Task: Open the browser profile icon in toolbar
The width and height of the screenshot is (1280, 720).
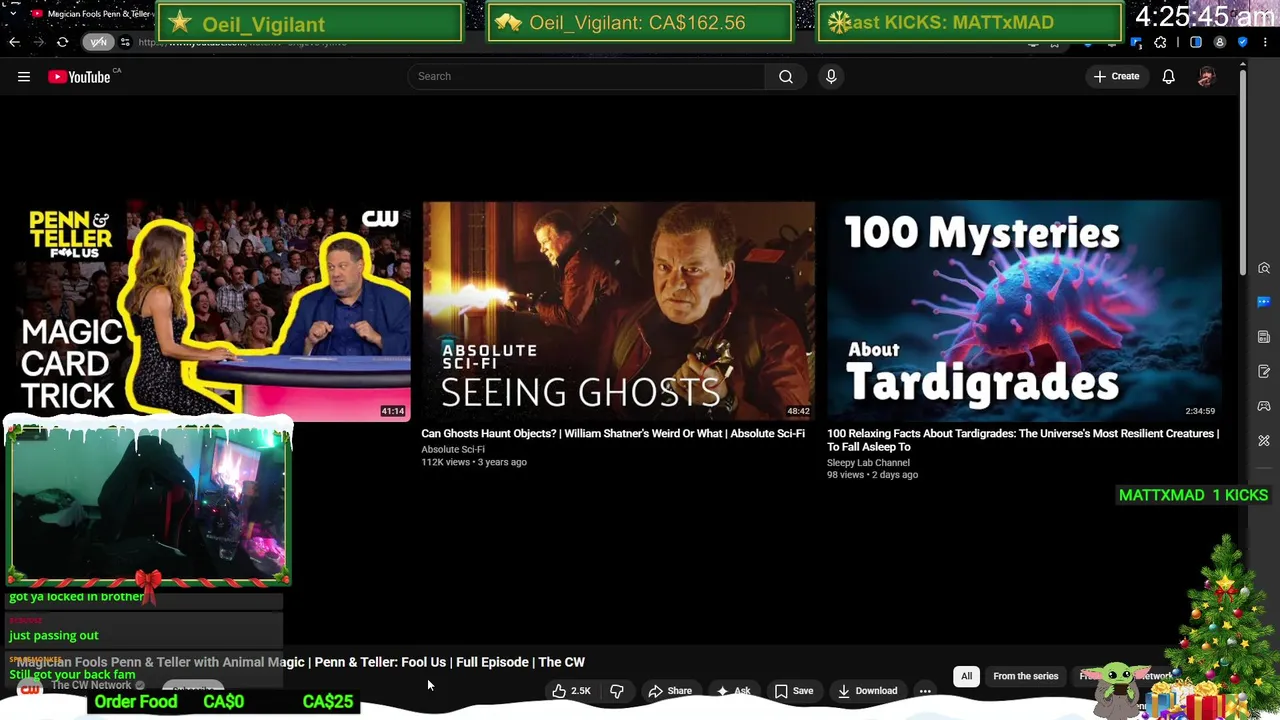Action: (1219, 42)
